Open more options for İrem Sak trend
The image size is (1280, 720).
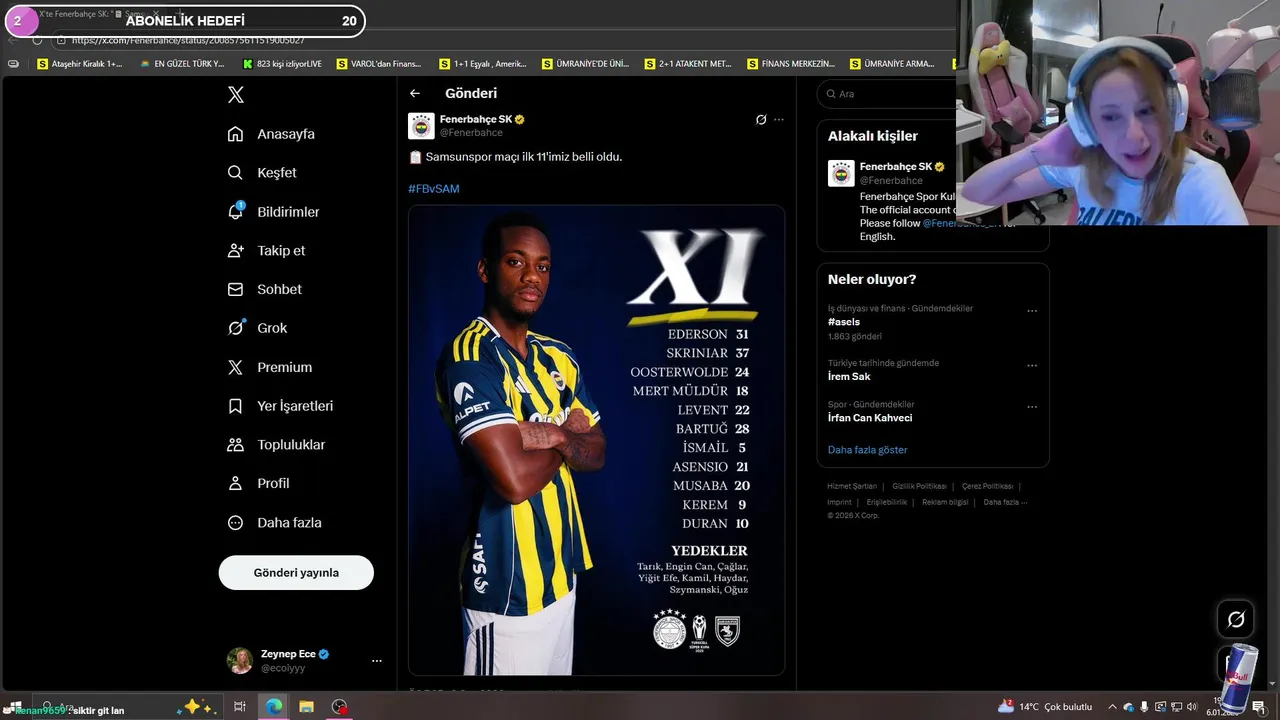tap(1032, 366)
